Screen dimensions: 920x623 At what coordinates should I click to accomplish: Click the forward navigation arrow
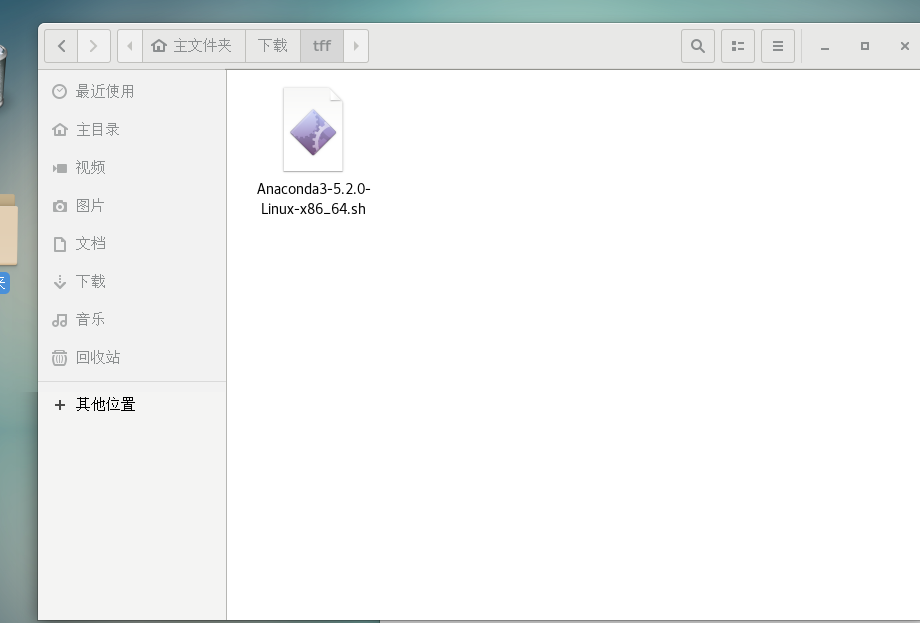click(93, 45)
